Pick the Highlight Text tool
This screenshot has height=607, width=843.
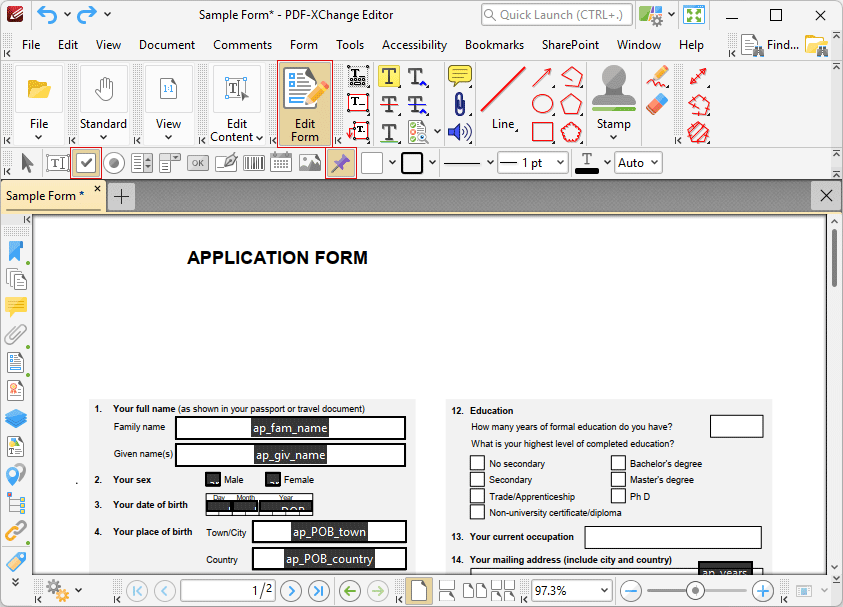[389, 76]
